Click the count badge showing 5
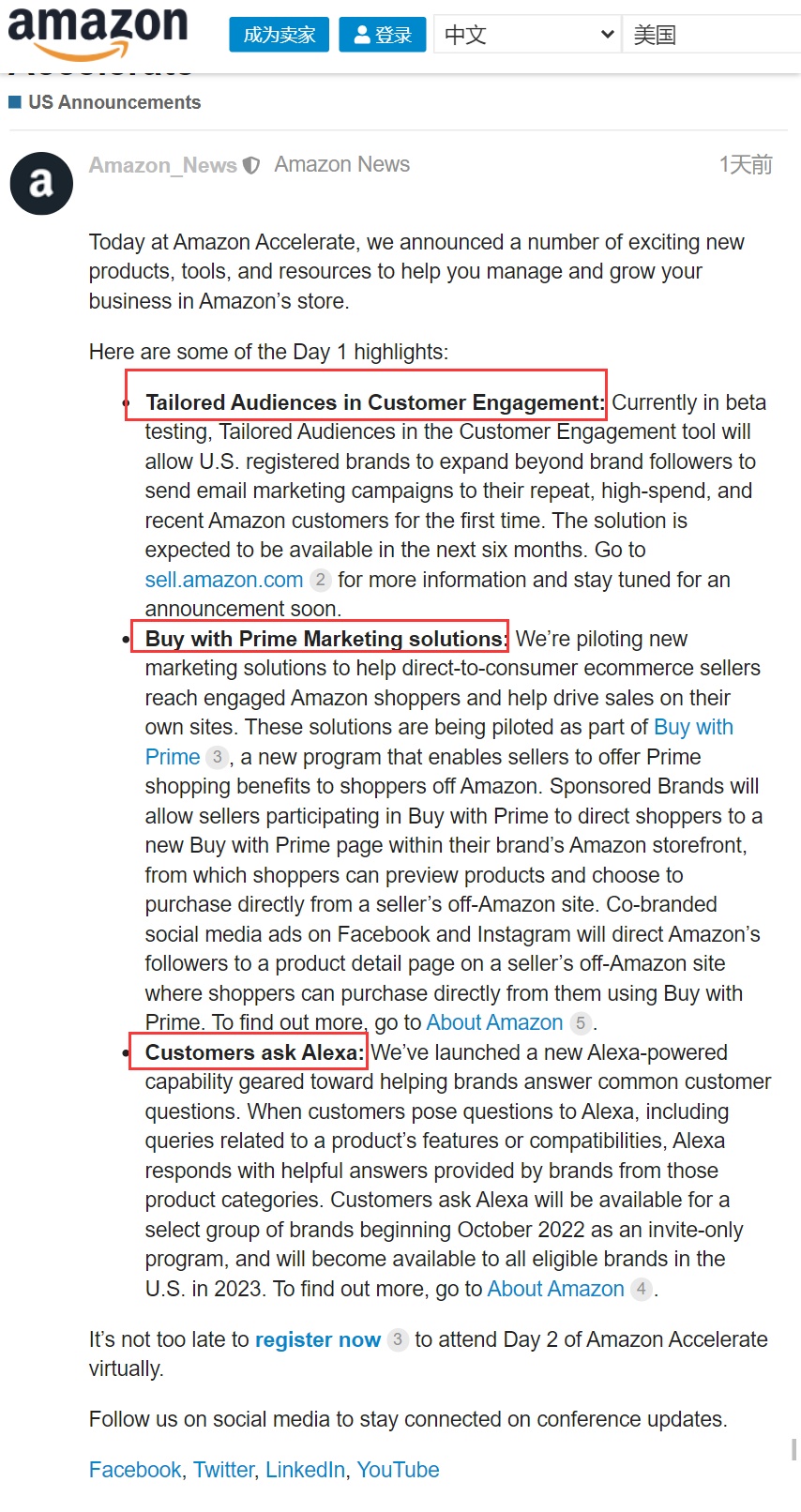This screenshot has width=801, height=1512. point(581,1023)
